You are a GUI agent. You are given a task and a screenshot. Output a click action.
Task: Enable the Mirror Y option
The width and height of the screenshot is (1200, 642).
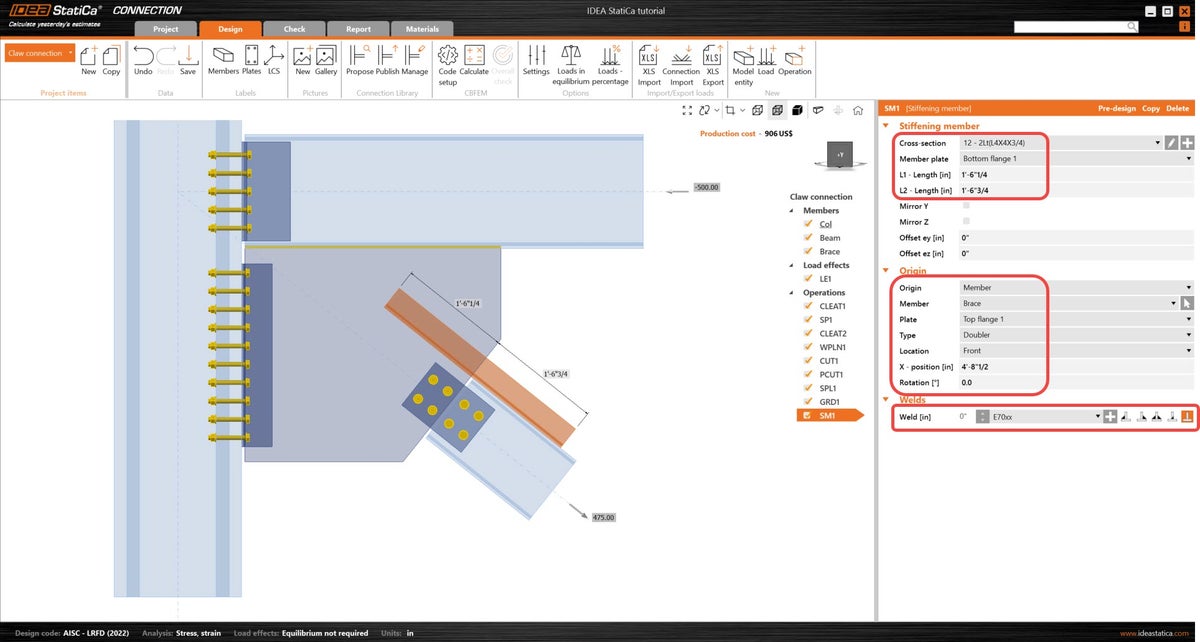(x=964, y=205)
